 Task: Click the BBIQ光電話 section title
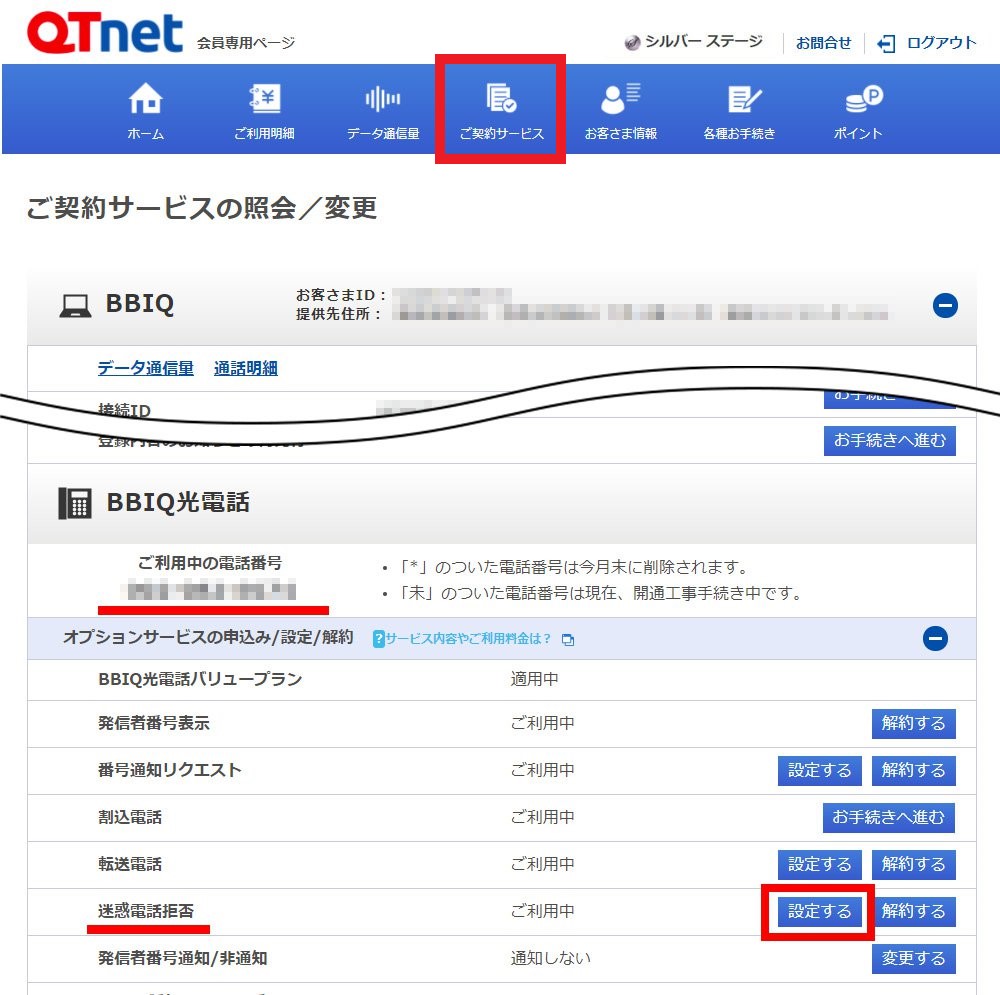coord(178,503)
